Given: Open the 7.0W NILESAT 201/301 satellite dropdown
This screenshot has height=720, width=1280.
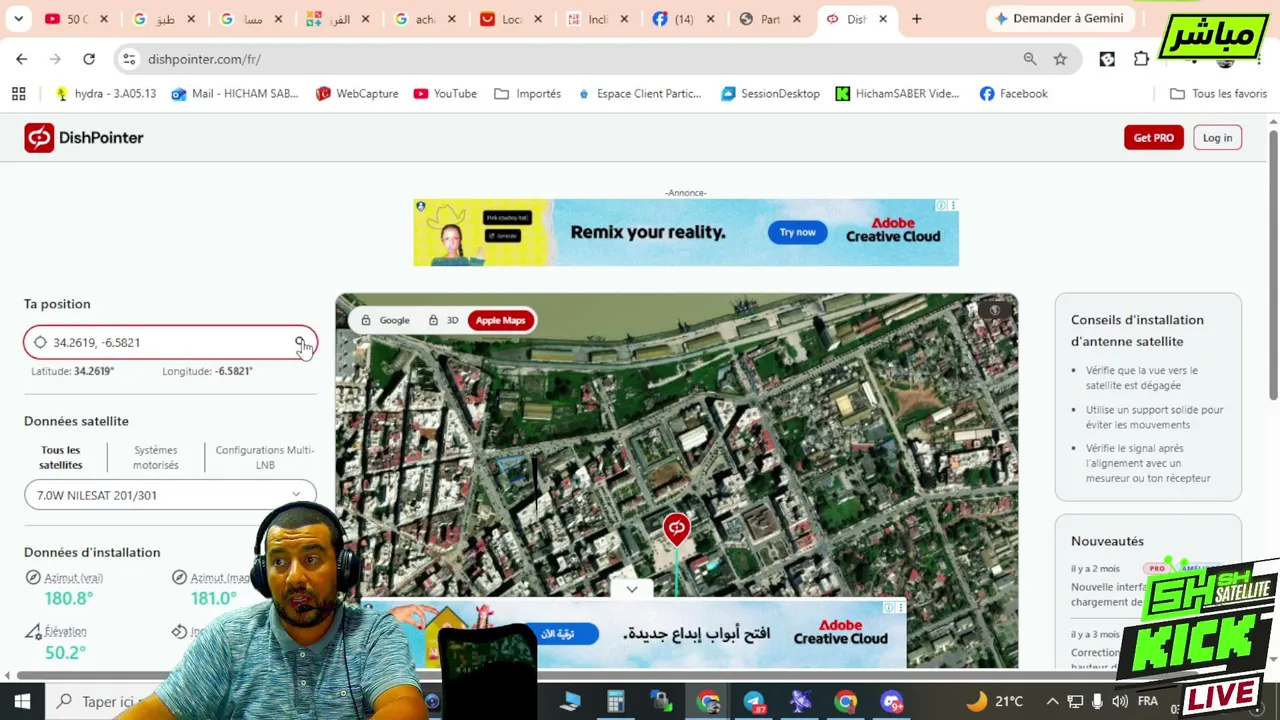Looking at the screenshot, I should pyautogui.click(x=170, y=495).
